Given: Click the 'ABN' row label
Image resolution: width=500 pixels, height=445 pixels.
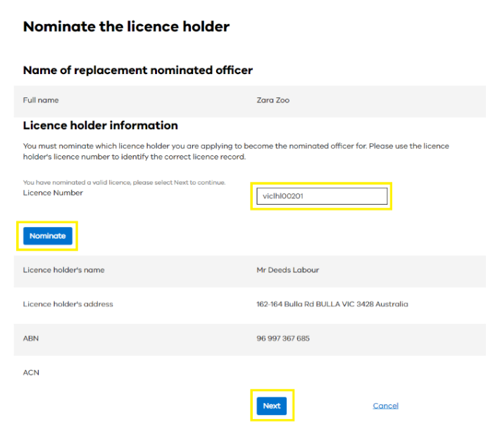Looking at the screenshot, I should pyautogui.click(x=31, y=338).
